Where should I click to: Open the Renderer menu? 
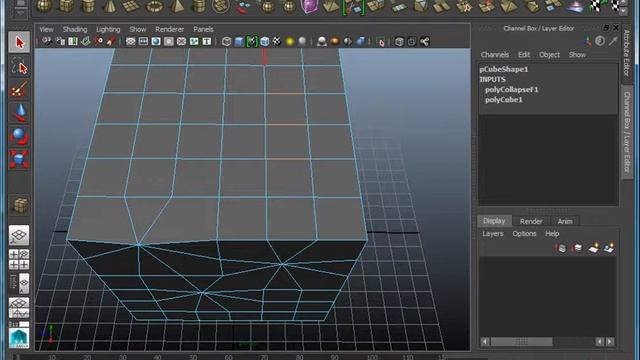(x=169, y=29)
